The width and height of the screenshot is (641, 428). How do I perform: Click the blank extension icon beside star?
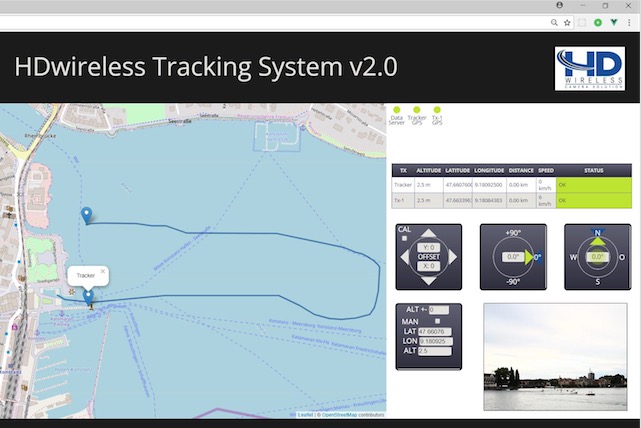click(x=582, y=22)
